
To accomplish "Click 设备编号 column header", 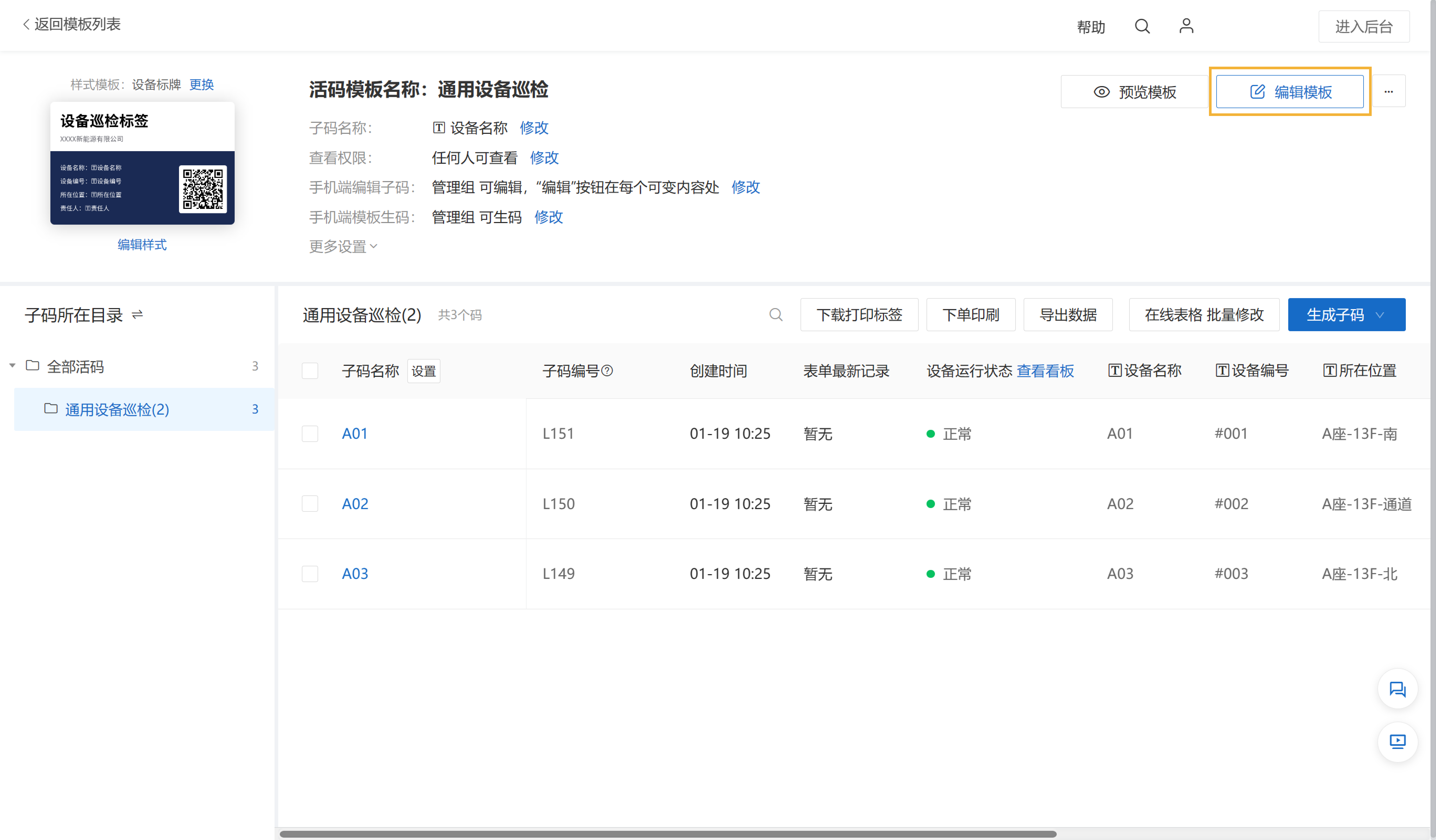I will click(x=1252, y=371).
